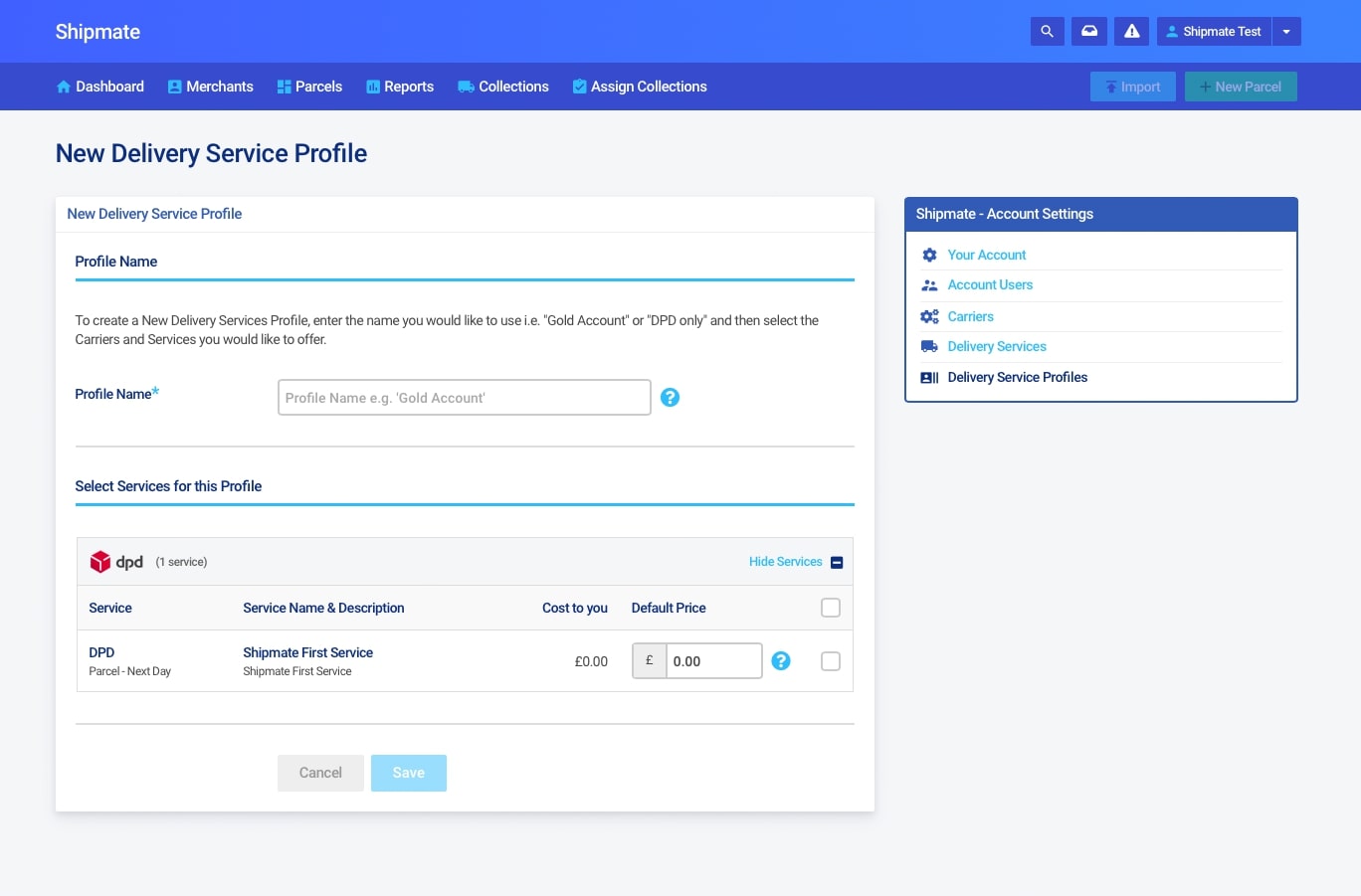The height and width of the screenshot is (896, 1361).
Task: Click the Carriers cogs icon
Action: pyautogui.click(x=929, y=316)
